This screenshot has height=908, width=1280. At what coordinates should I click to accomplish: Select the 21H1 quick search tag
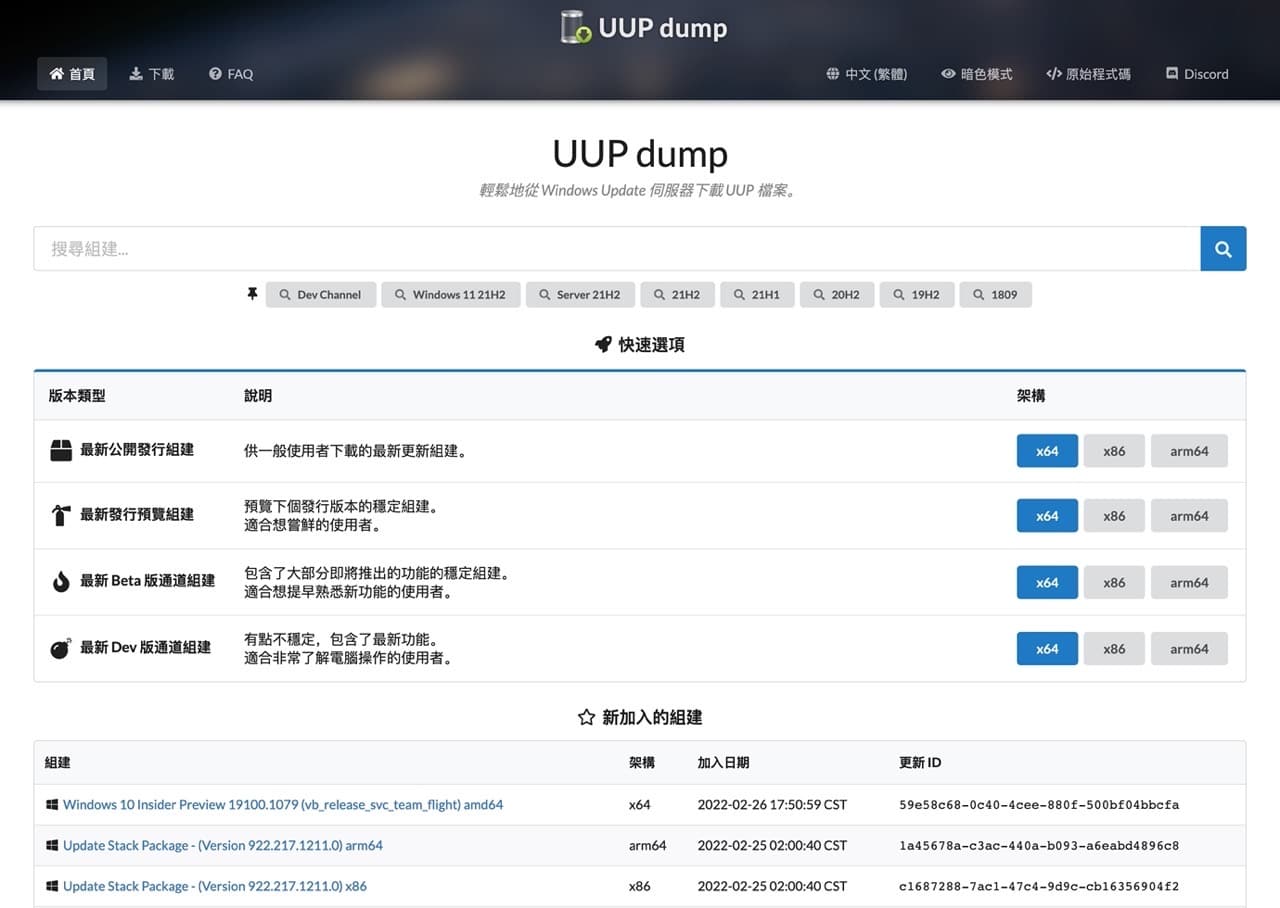pyautogui.click(x=757, y=295)
